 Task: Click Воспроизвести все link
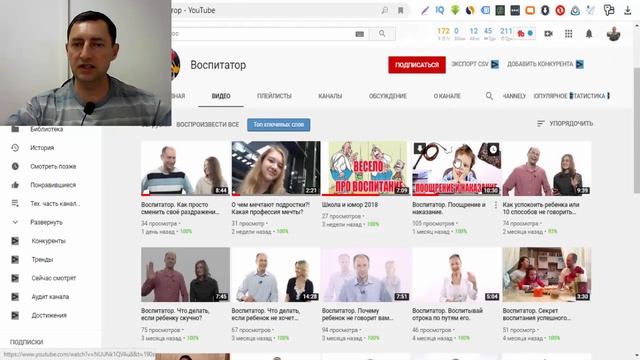[x=207, y=124]
